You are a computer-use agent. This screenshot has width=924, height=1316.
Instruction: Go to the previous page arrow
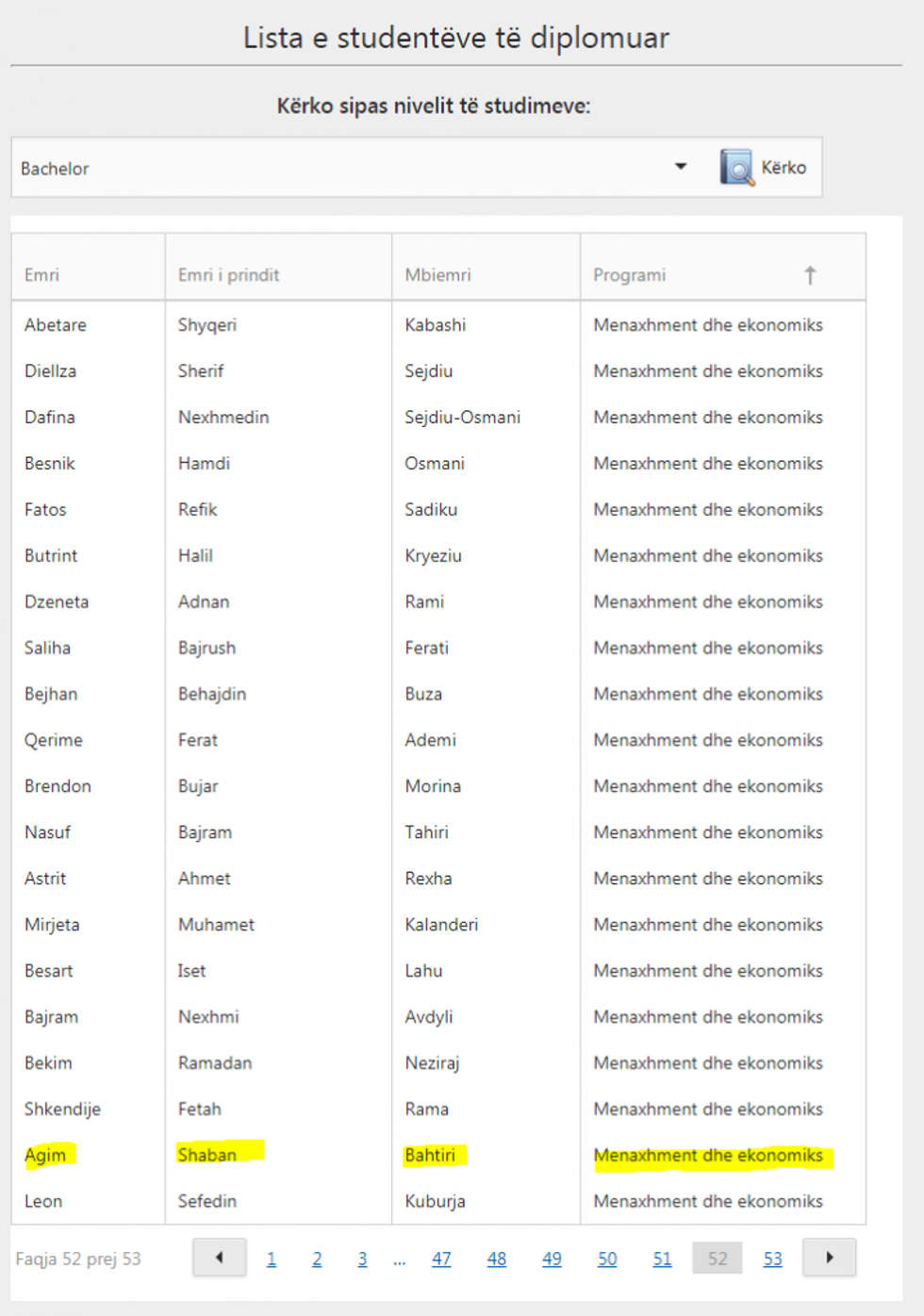pos(219,1258)
